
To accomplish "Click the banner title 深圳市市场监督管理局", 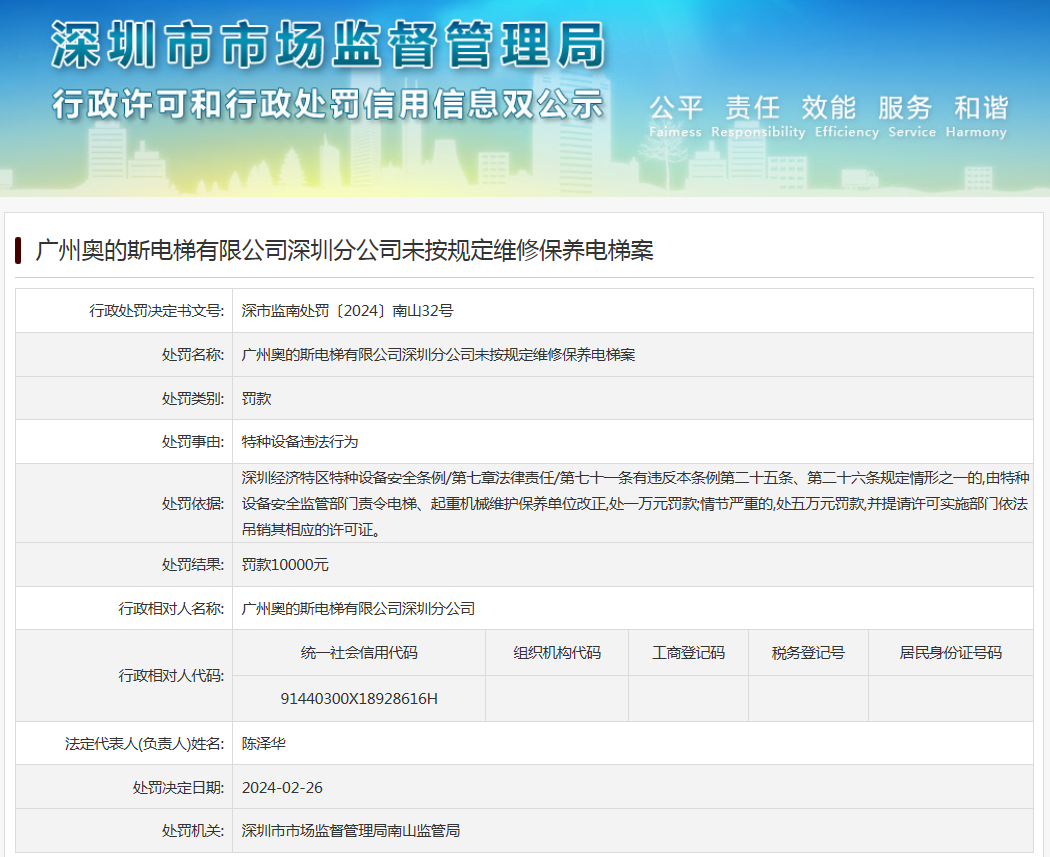I will [328, 45].
